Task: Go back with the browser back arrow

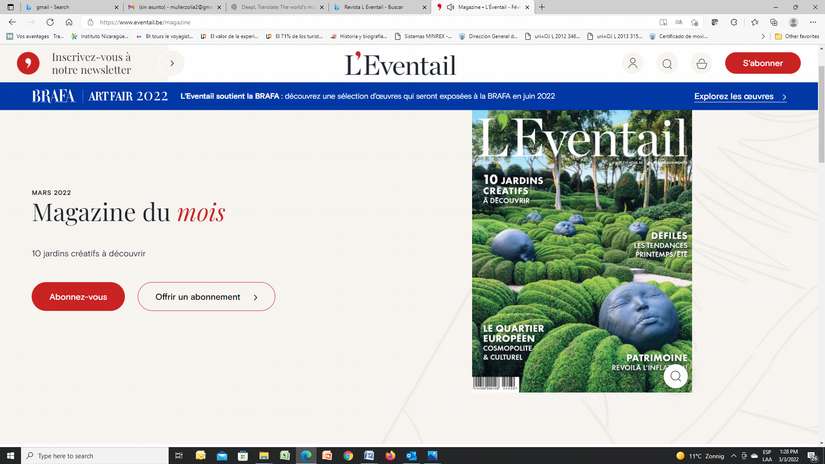Action: pyautogui.click(x=12, y=22)
